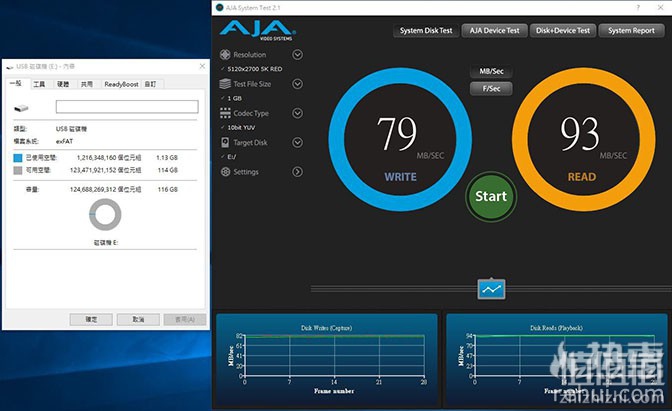Expand the Resolution dropdown
This screenshot has width=672, height=411.
(x=297, y=54)
